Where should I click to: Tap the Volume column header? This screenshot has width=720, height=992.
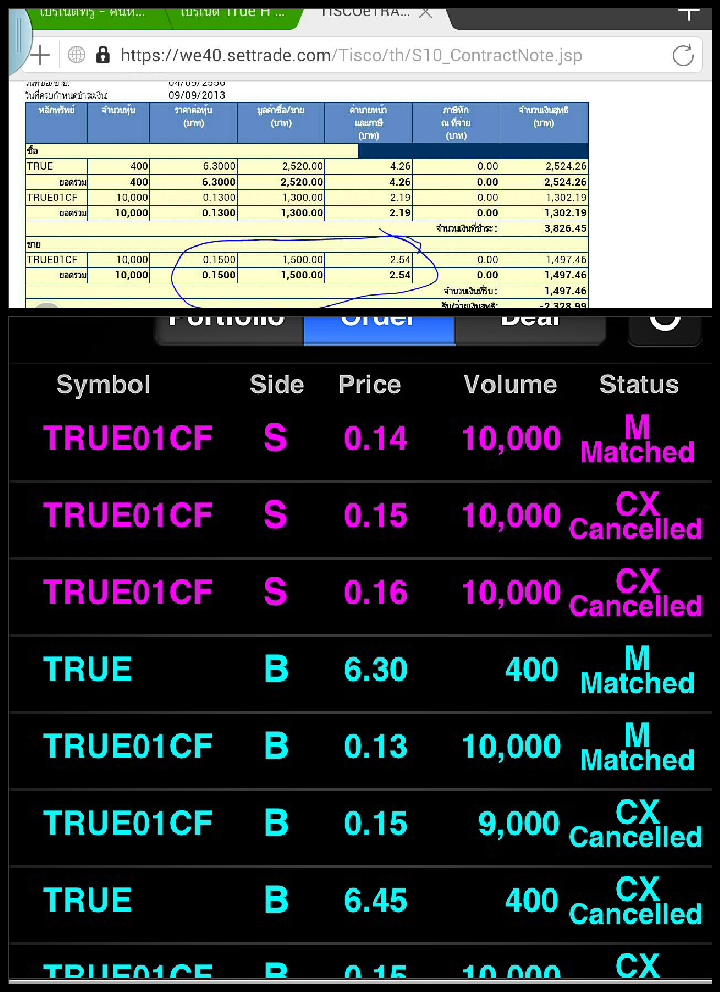click(x=510, y=385)
